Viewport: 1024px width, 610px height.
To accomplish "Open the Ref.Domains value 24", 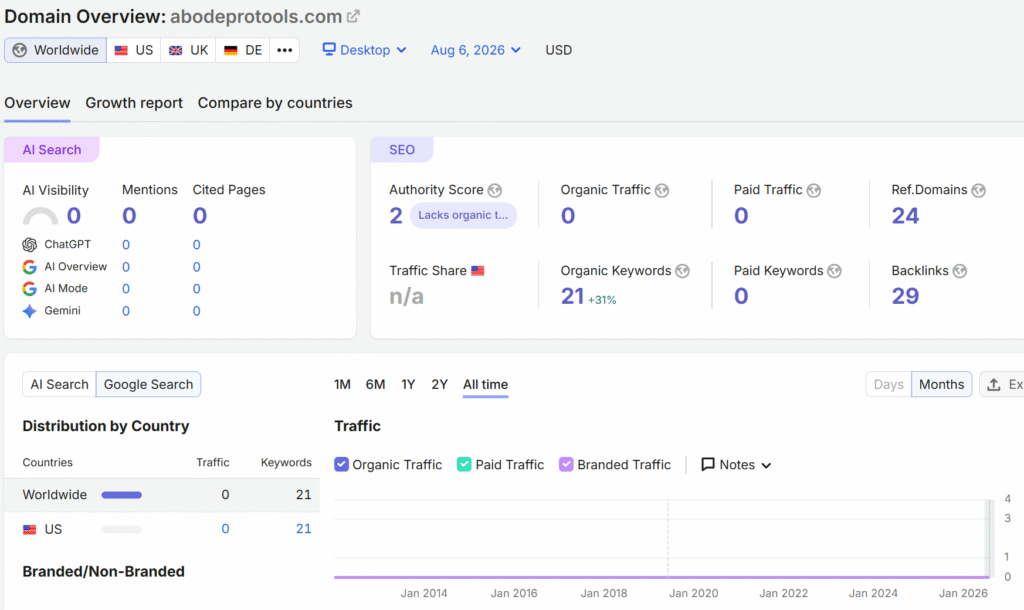I will click(x=905, y=216).
